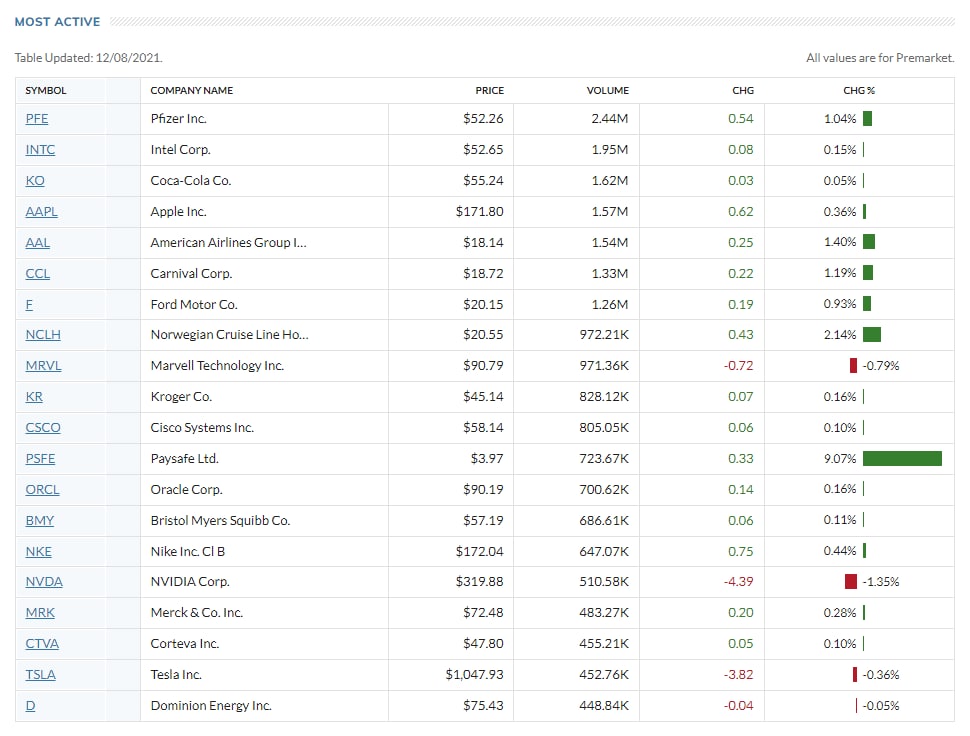Screen dimensions: 970x736
Task: Click the -1.35% change percentage for NVIDIA
Action: point(881,581)
